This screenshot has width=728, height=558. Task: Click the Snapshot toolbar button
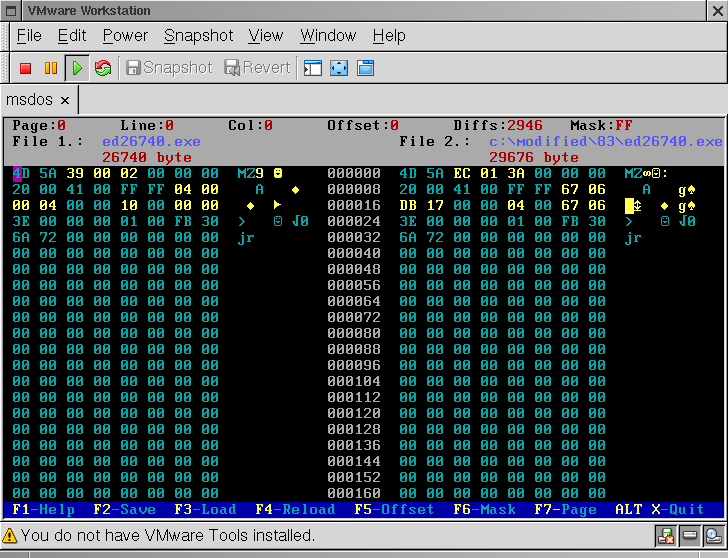[168, 68]
